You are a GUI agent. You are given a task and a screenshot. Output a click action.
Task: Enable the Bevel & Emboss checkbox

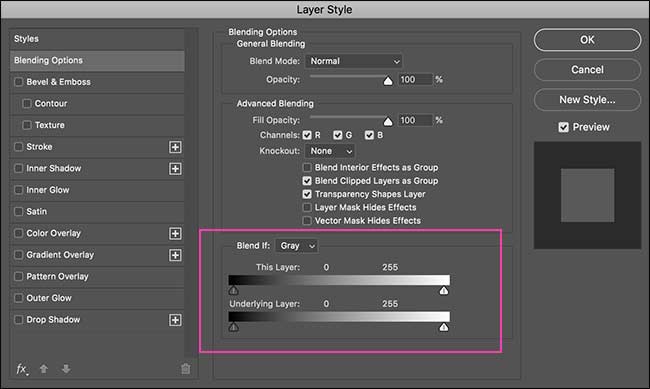click(x=19, y=82)
